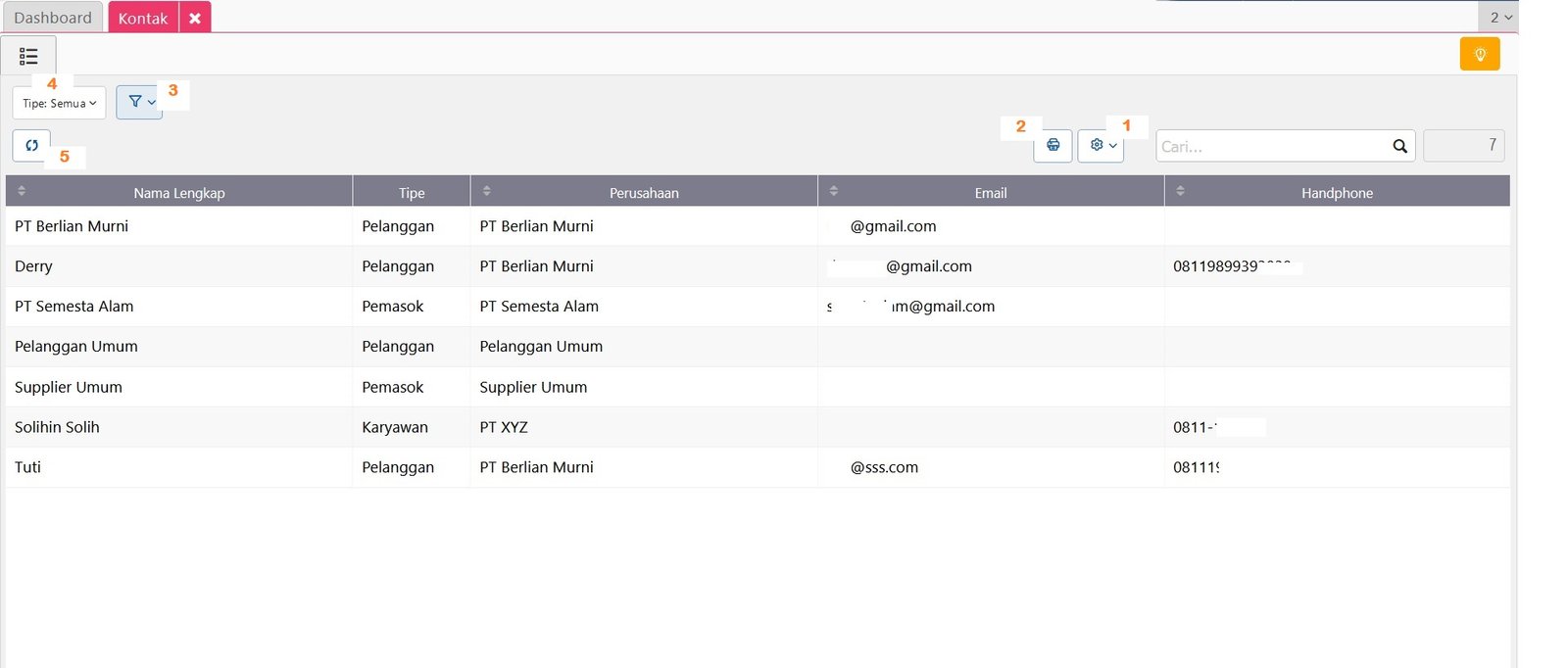Click the search magnifier icon
Viewport: 1568px width, 668px height.
click(1399, 146)
